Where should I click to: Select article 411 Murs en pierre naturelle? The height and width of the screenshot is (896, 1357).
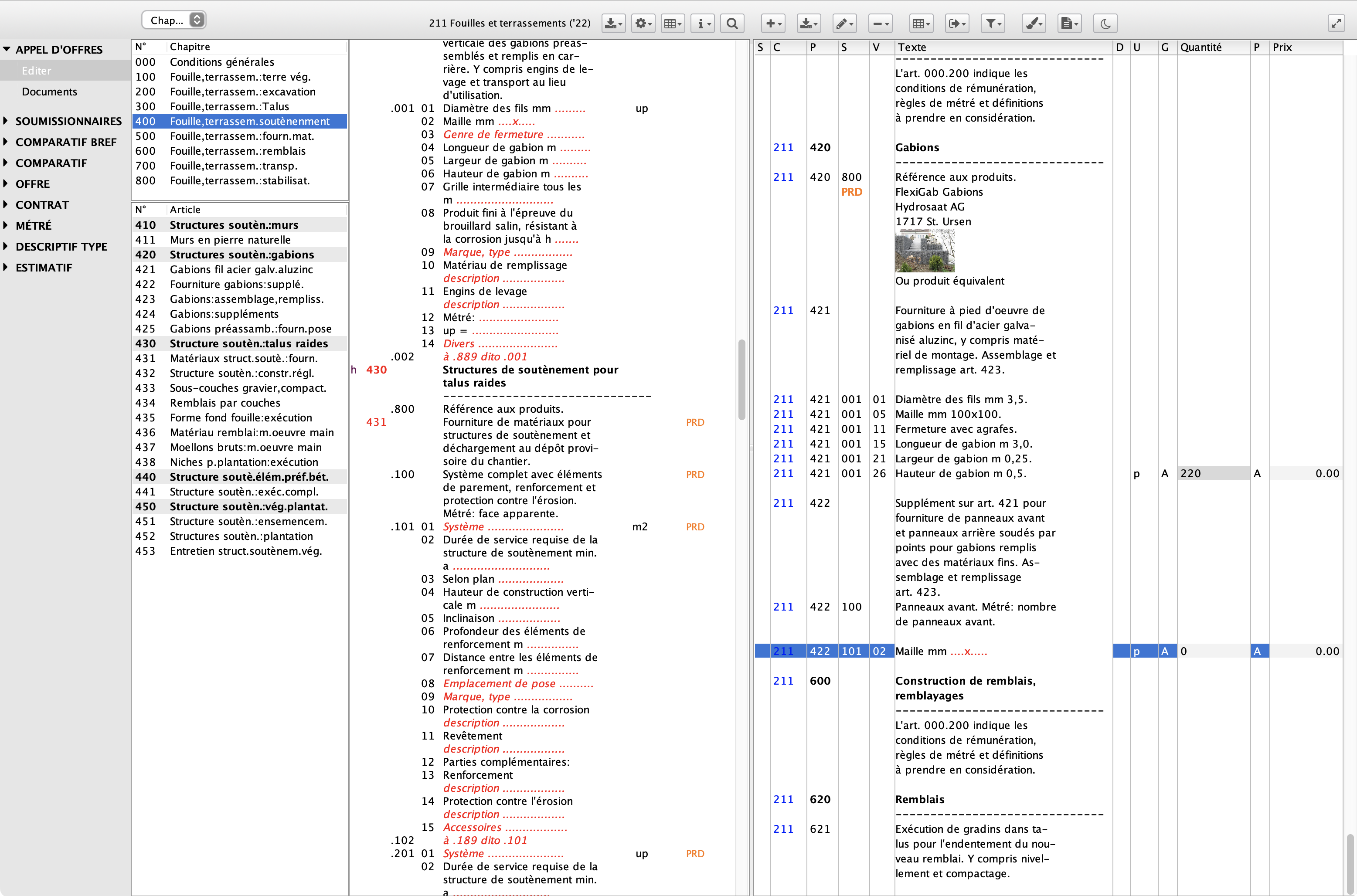(x=239, y=239)
